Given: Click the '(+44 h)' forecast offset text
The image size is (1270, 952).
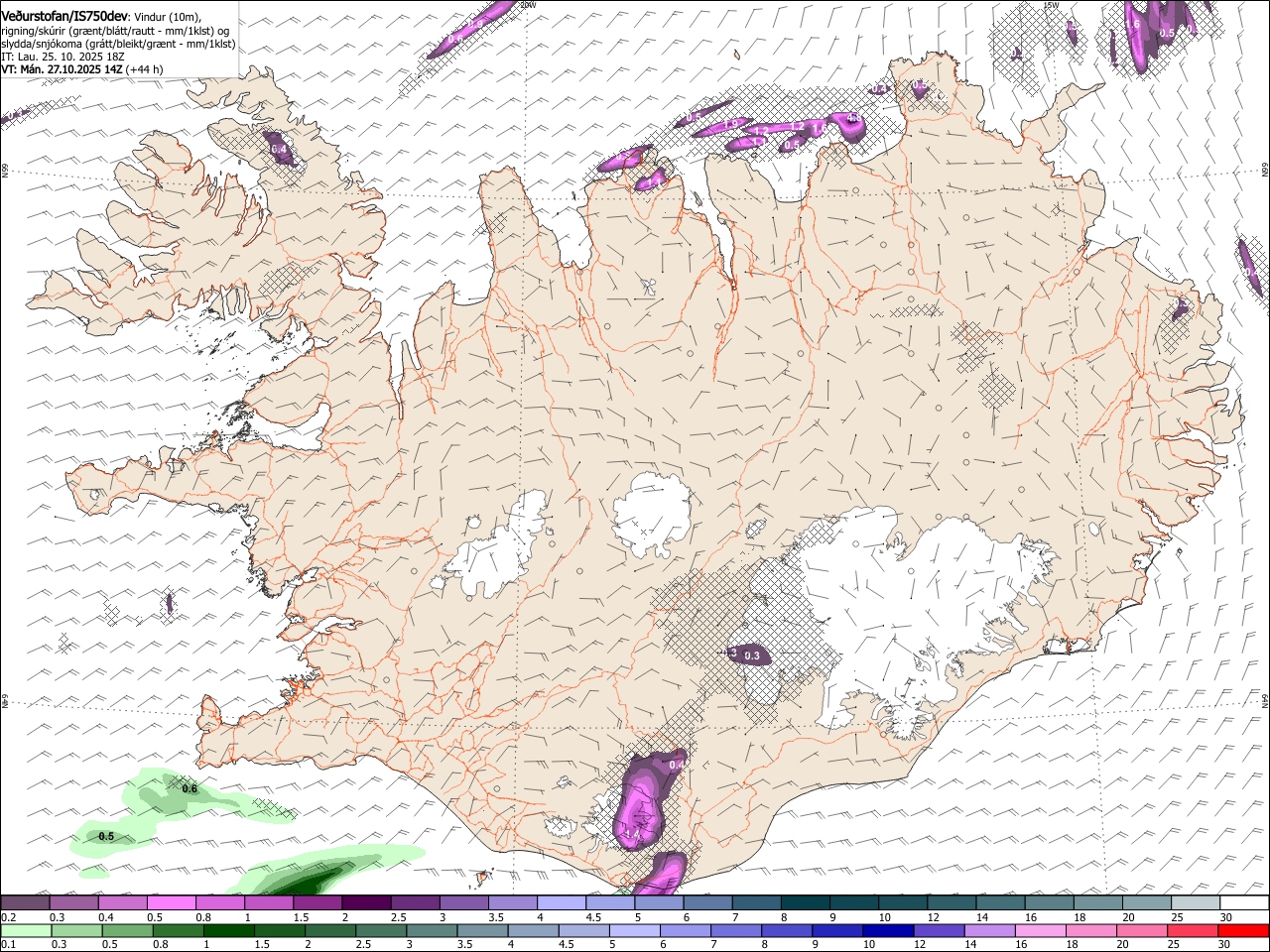Looking at the screenshot, I should coord(145,69).
